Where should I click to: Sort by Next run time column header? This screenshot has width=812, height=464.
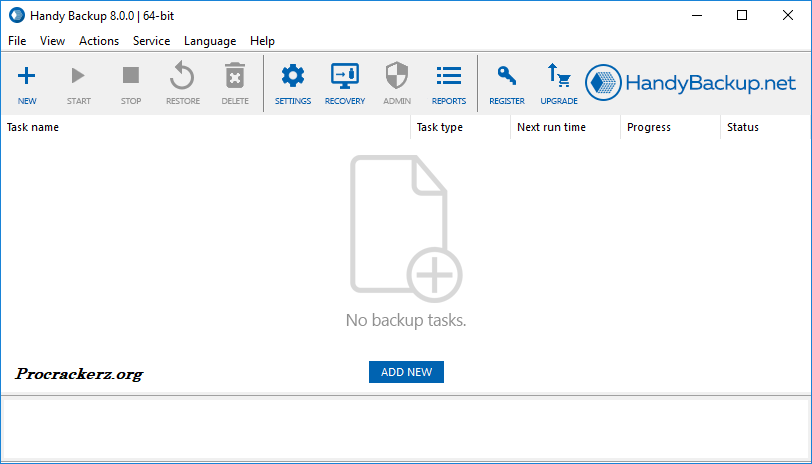pos(566,127)
